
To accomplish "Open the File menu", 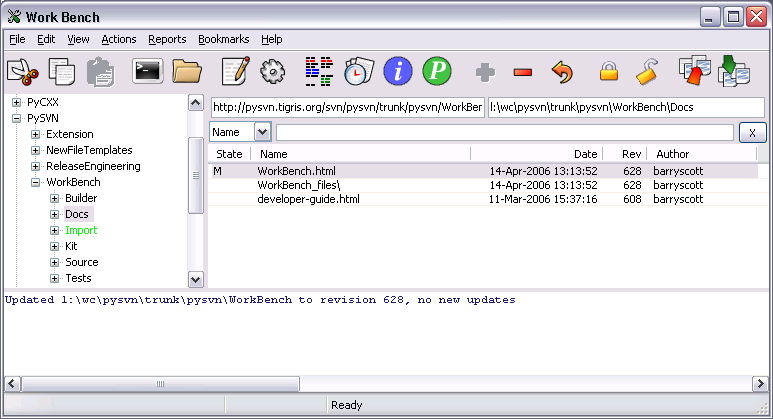I will [x=17, y=39].
